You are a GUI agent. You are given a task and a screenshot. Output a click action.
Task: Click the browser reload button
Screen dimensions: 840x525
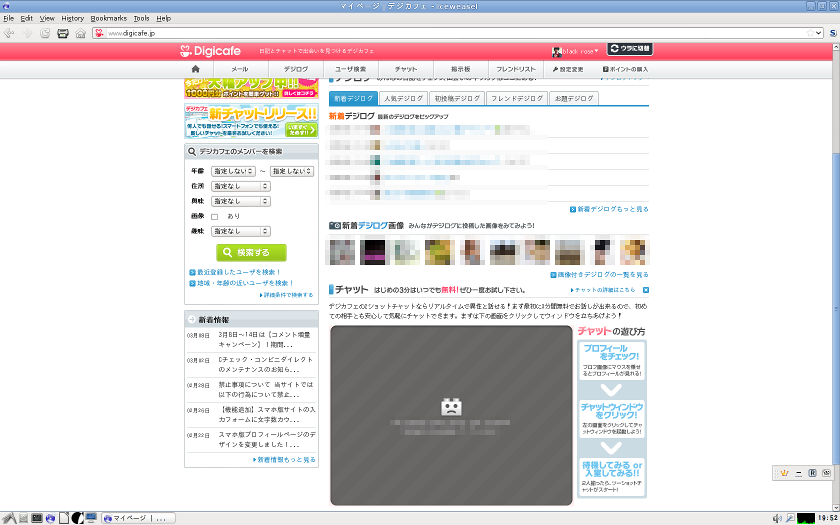(x=45, y=33)
